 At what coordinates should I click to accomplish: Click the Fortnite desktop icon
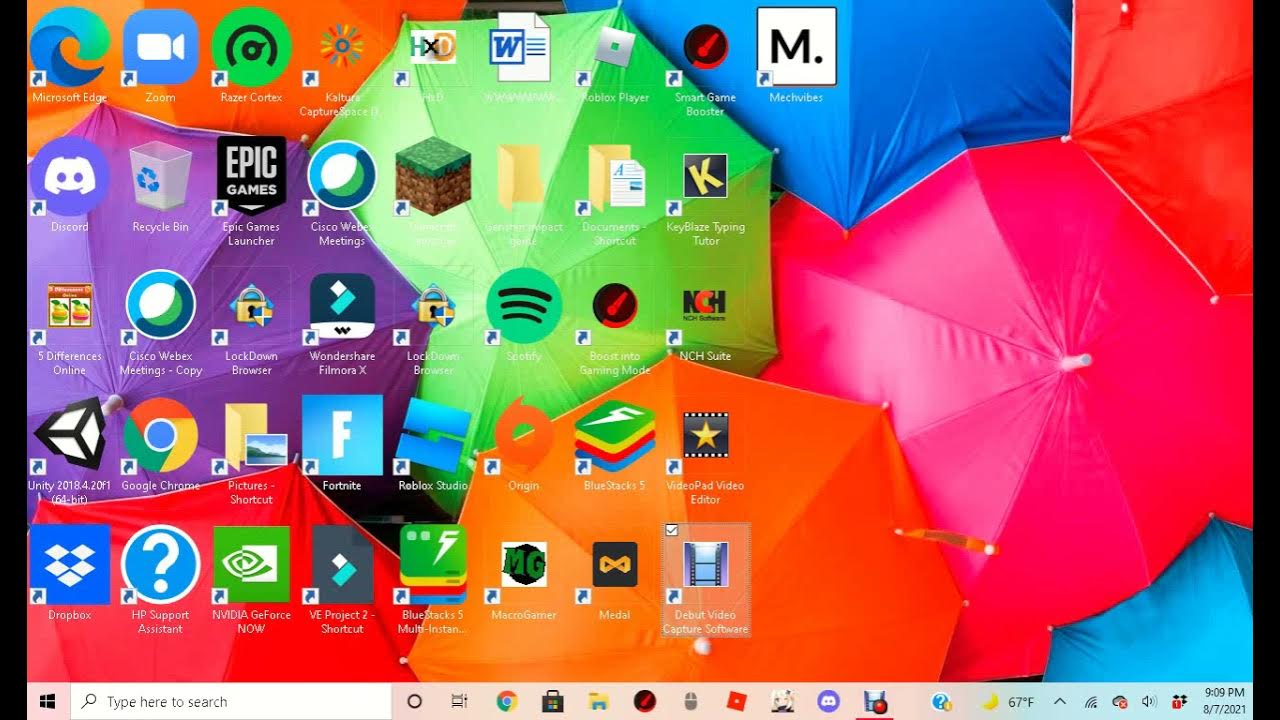(342, 435)
